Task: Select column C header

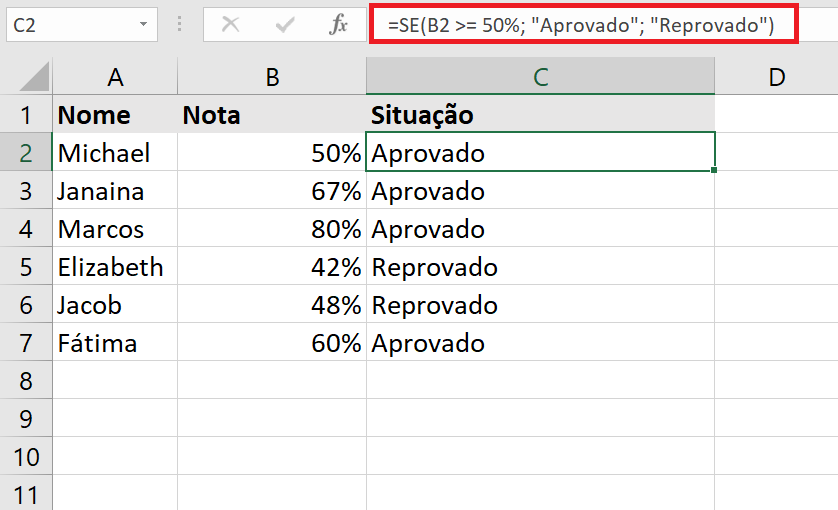Action: (x=540, y=77)
